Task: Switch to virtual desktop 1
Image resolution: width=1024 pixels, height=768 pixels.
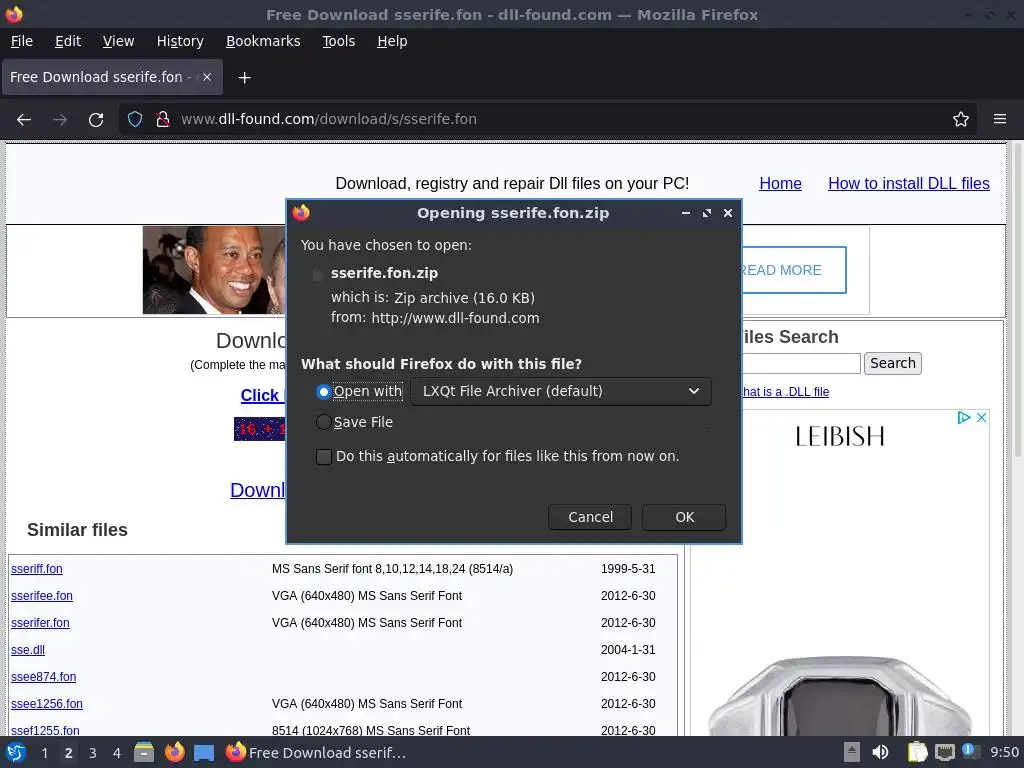Action: pos(44,753)
